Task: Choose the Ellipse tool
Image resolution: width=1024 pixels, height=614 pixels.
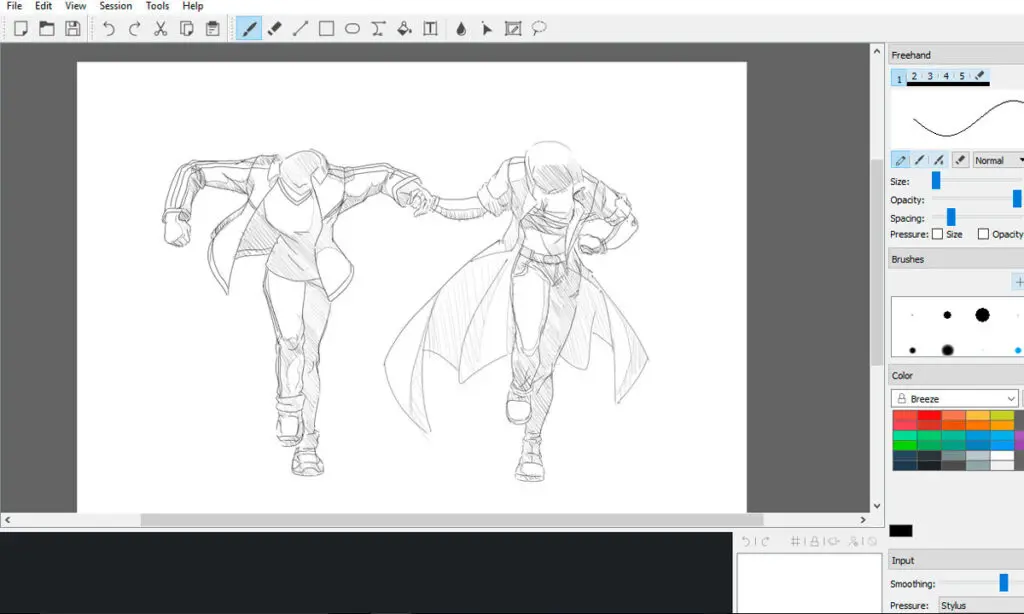Action: [351, 28]
